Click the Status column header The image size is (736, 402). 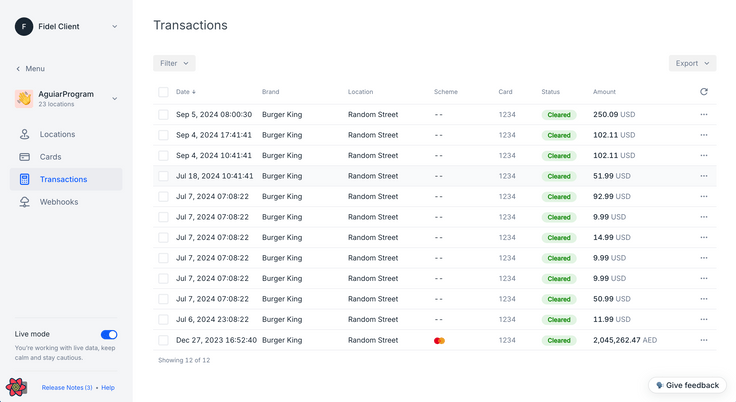click(x=551, y=92)
